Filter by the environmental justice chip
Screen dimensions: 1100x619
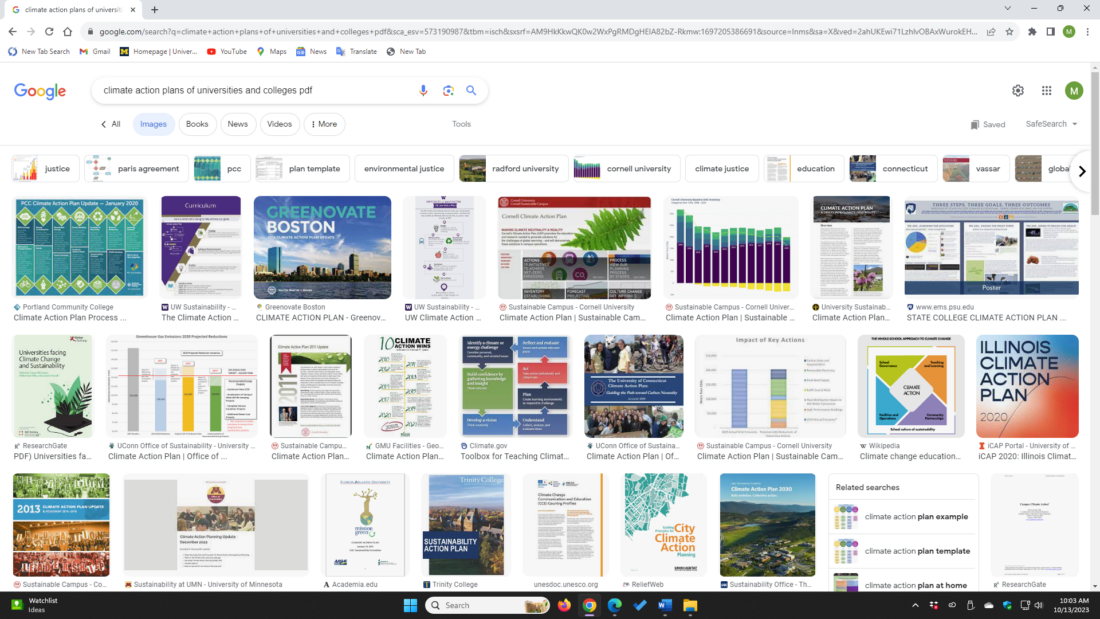[x=404, y=169]
